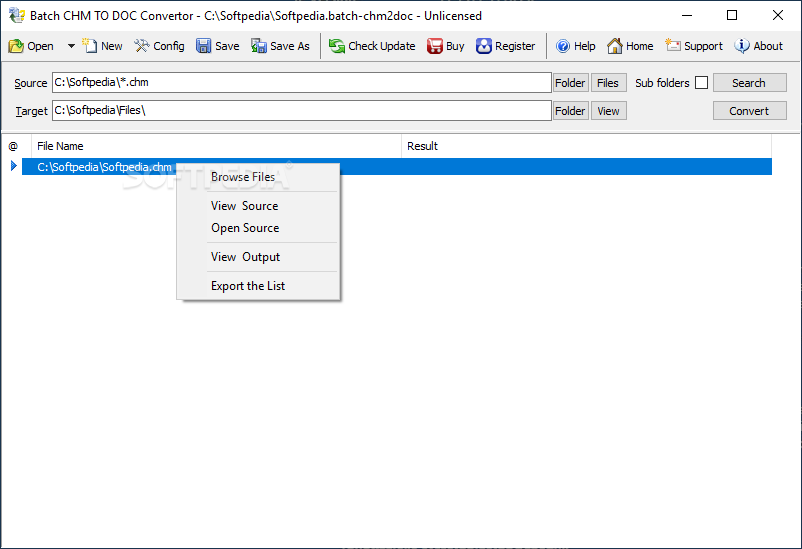Screen dimensions: 802x549
Task: Run Check Update from the toolbar
Action: pos(372,46)
